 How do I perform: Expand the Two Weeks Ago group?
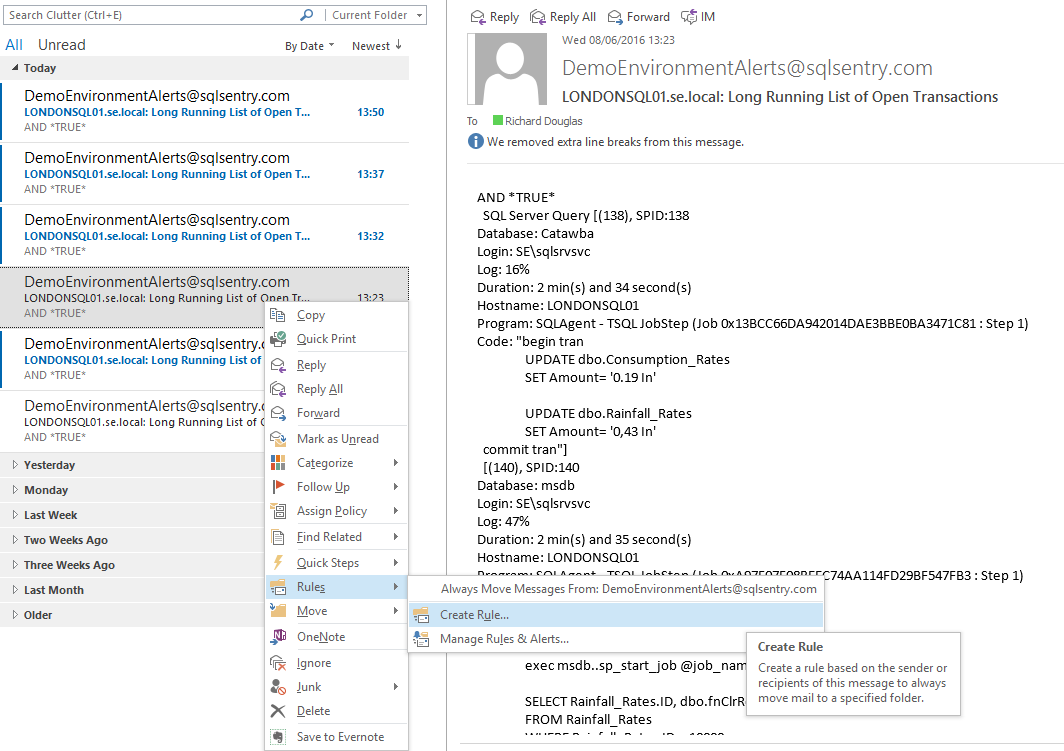point(15,540)
